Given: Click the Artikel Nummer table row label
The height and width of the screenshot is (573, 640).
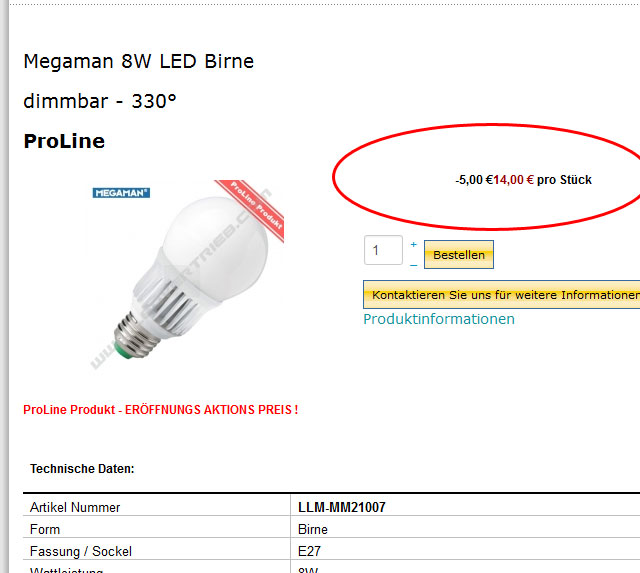Looking at the screenshot, I should coord(75,507).
